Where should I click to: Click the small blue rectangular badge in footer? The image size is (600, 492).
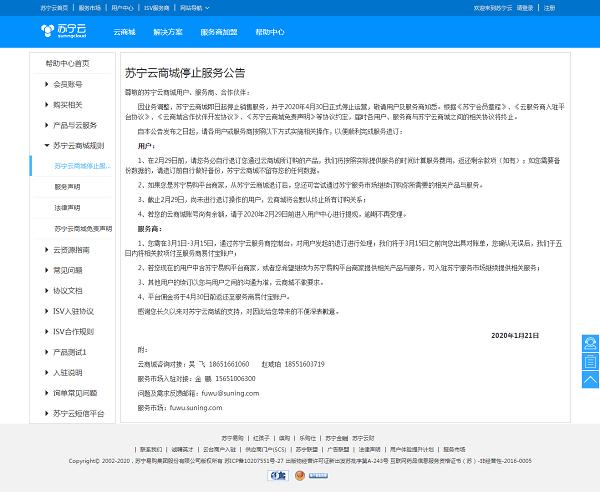pos(318,476)
